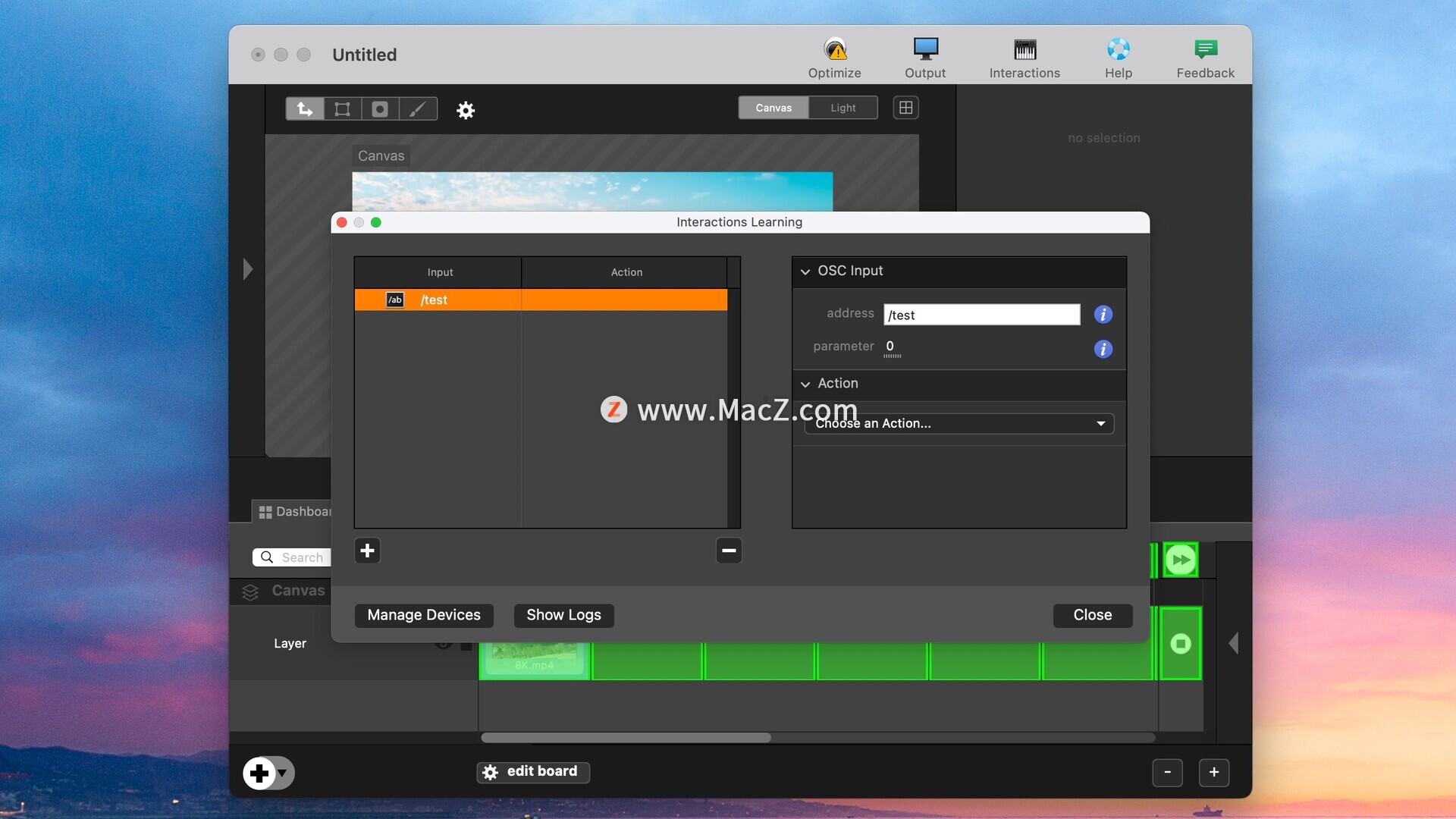Image resolution: width=1456 pixels, height=819 pixels.
Task: Click the address info icon
Action: coord(1103,314)
